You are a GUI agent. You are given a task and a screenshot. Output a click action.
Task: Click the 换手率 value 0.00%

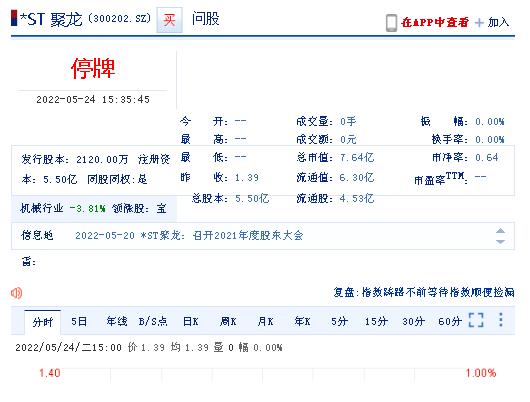coord(490,139)
